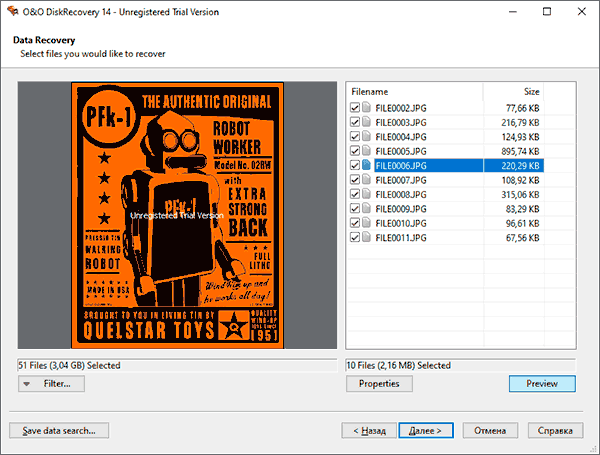The image size is (600, 455).
Task: Click the file icon beside FILE0005.JPG
Action: pos(367,151)
